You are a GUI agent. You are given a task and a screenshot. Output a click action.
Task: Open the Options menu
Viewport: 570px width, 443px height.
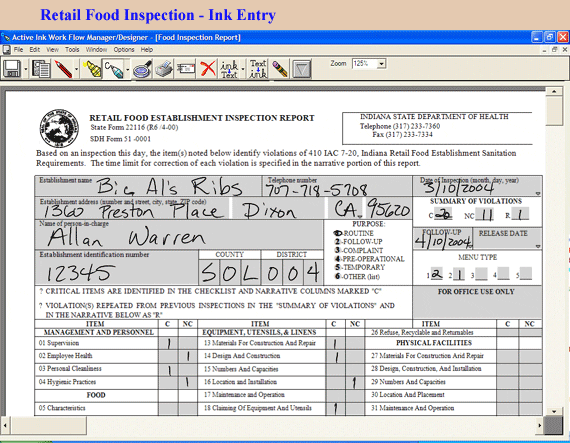tap(124, 49)
